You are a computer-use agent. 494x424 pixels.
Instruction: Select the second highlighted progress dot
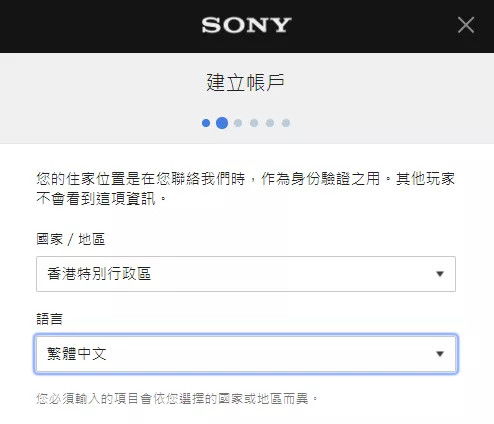[x=222, y=123]
